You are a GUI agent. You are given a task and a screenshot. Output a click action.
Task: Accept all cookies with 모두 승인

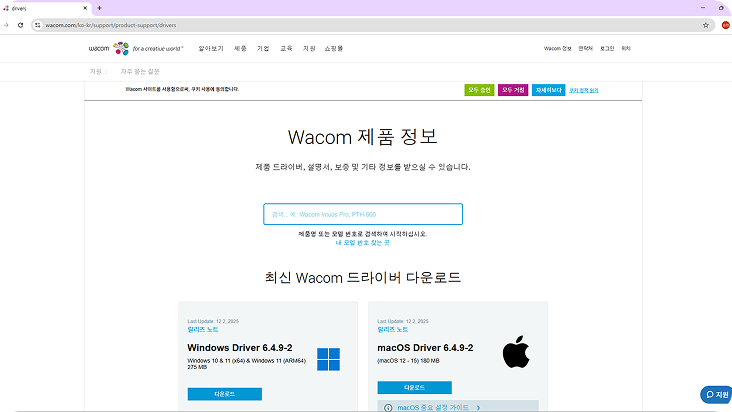[479, 90]
